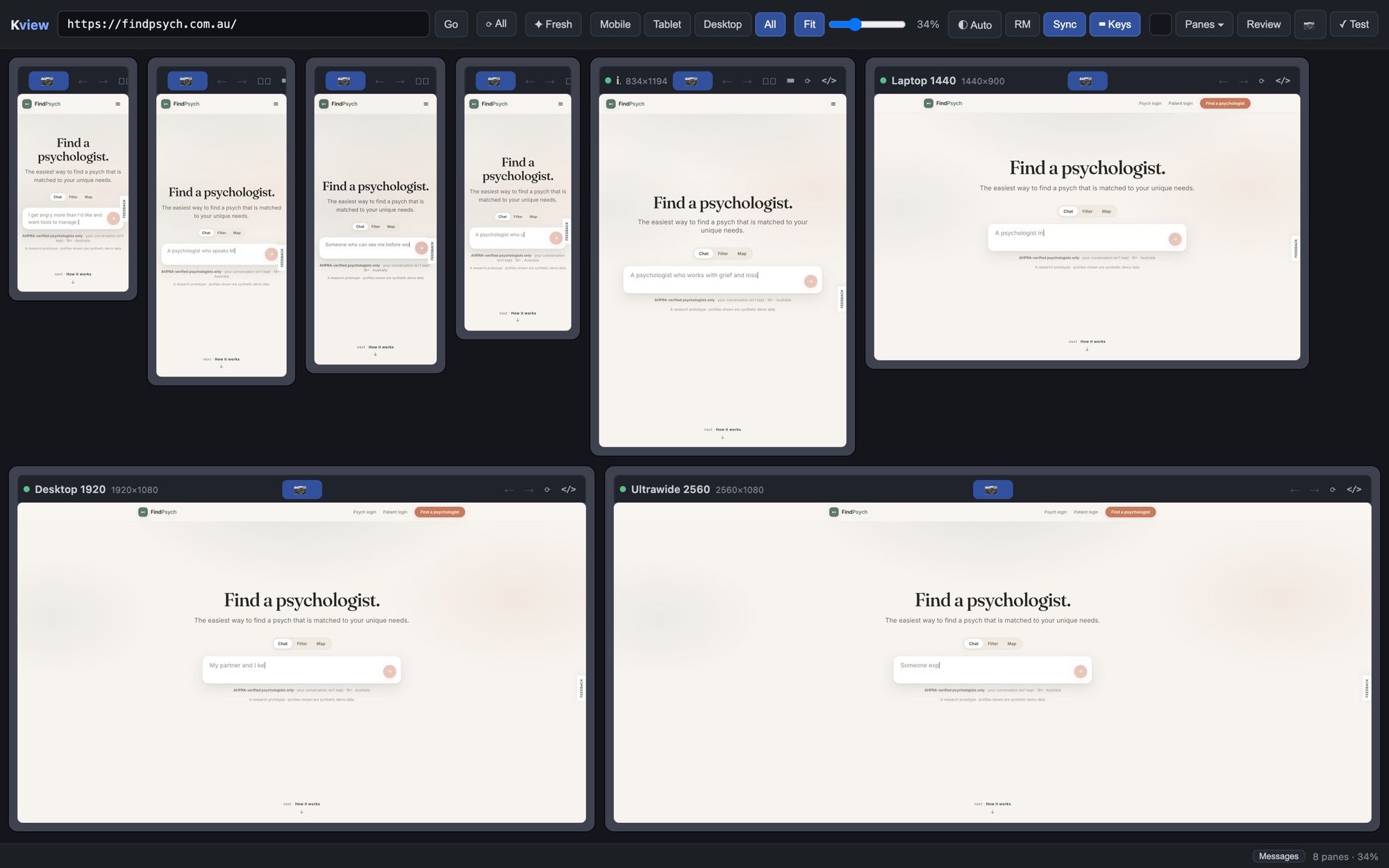Capture screenshot of Laptop 1440 pane

point(1087,81)
